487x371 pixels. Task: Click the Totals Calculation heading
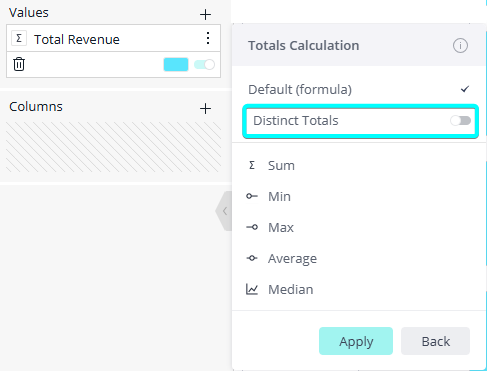[x=304, y=45]
